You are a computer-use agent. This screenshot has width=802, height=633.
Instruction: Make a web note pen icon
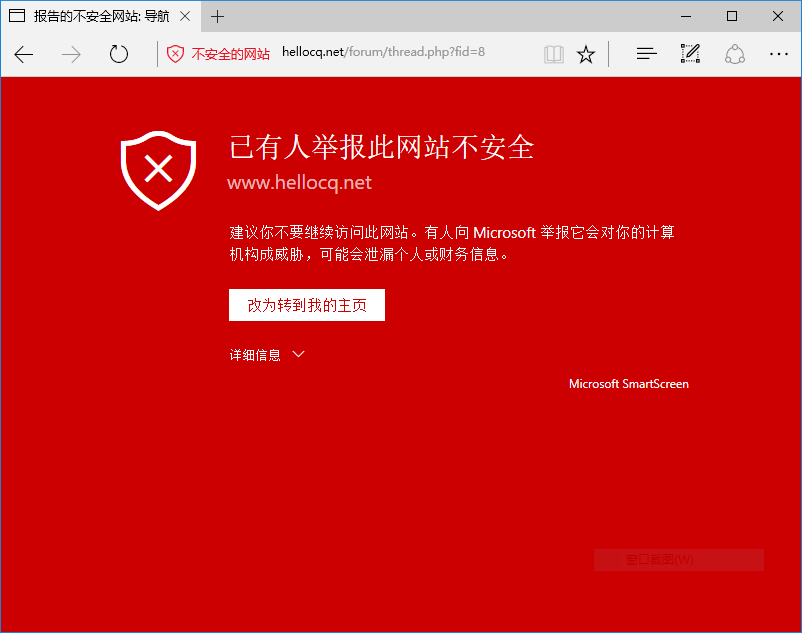click(690, 54)
